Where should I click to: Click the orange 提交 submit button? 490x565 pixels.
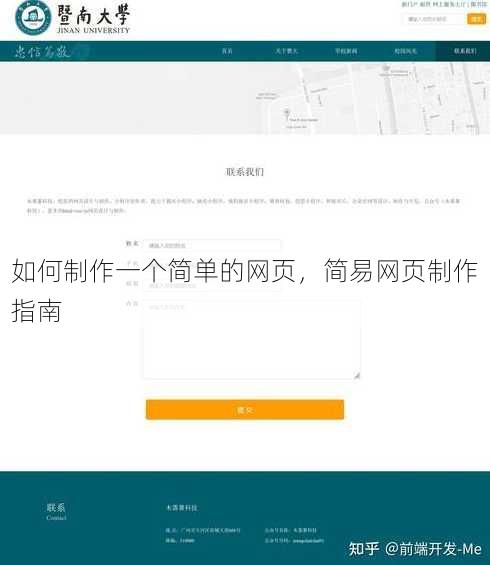[x=245, y=410]
